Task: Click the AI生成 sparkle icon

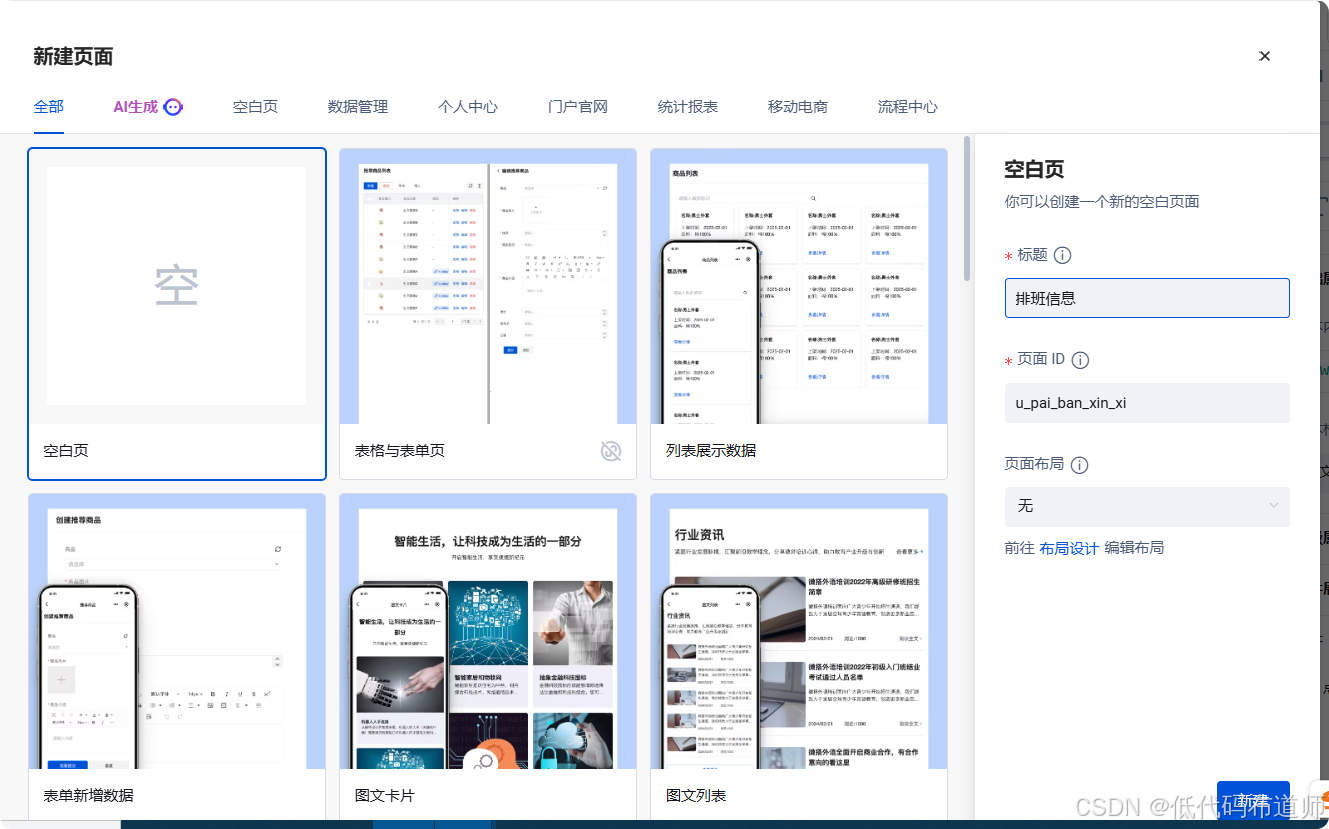Action: point(172,105)
